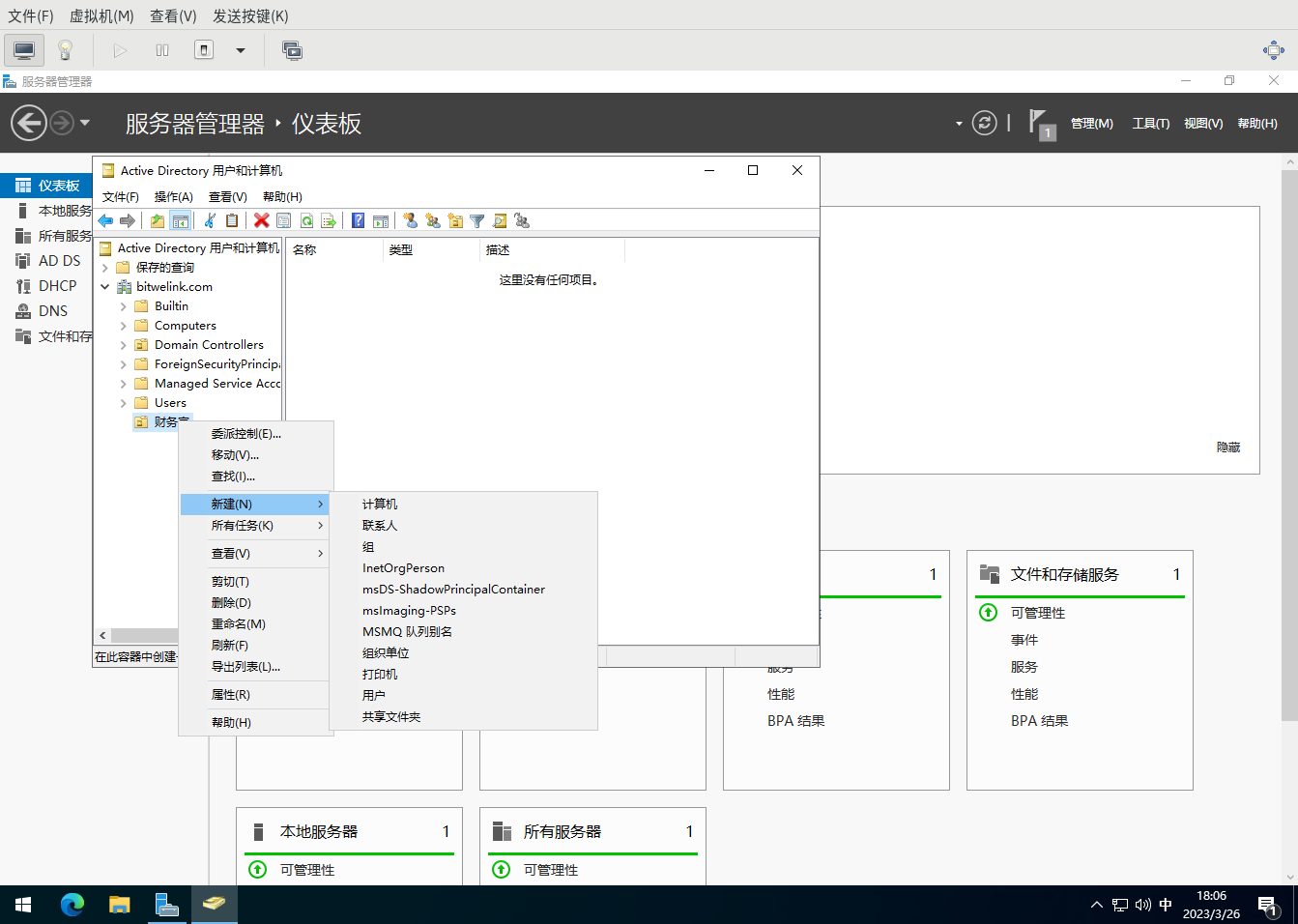Create new organizational unit via toolbar icon
1298x924 pixels.
click(x=455, y=220)
